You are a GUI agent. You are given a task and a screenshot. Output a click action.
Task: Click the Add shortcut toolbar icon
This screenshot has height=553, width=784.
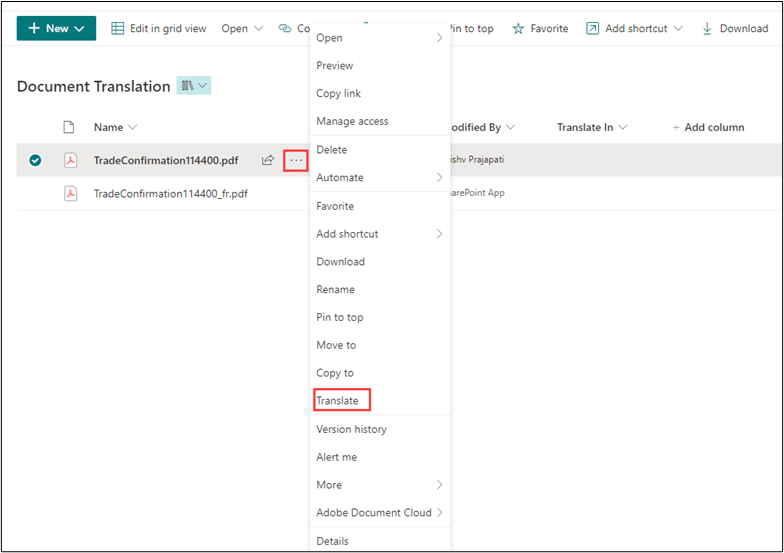[592, 29]
